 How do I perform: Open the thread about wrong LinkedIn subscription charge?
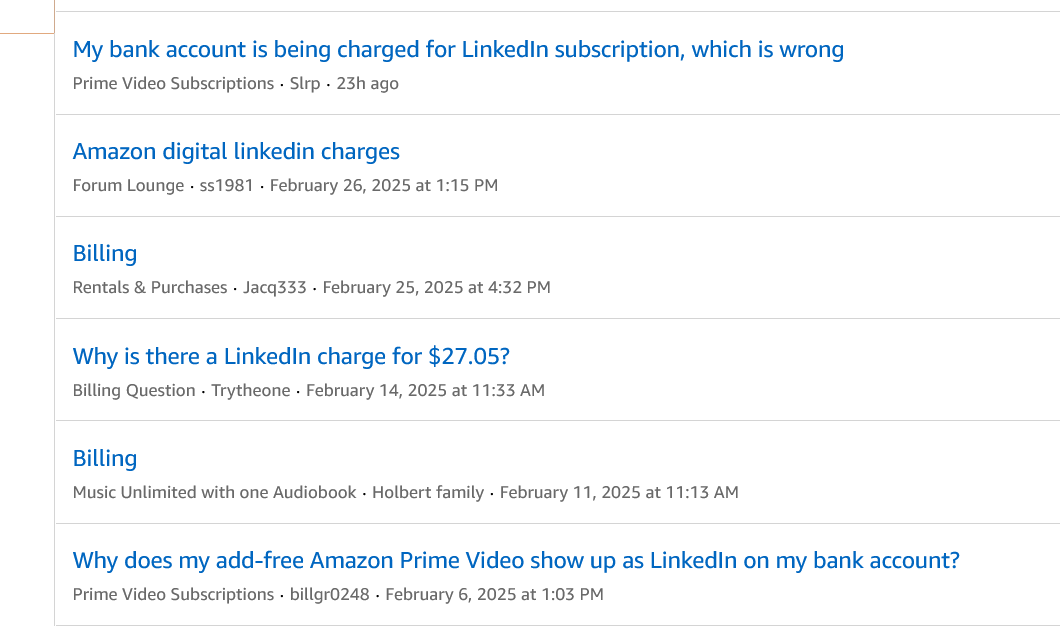click(458, 49)
